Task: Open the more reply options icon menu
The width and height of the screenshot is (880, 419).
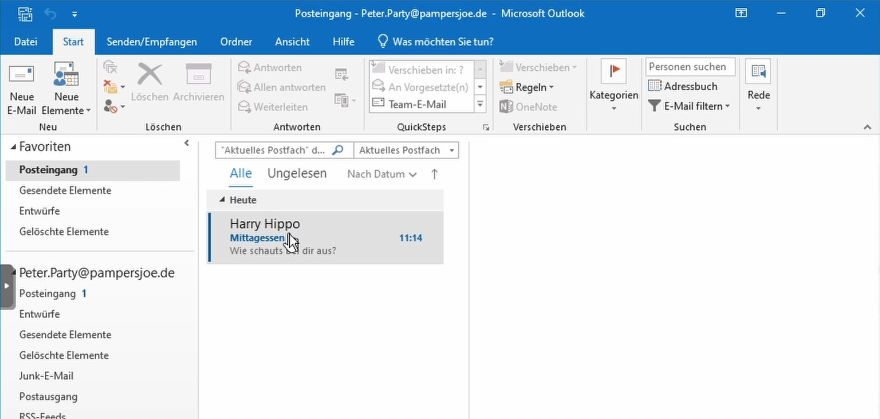Action: [x=345, y=100]
